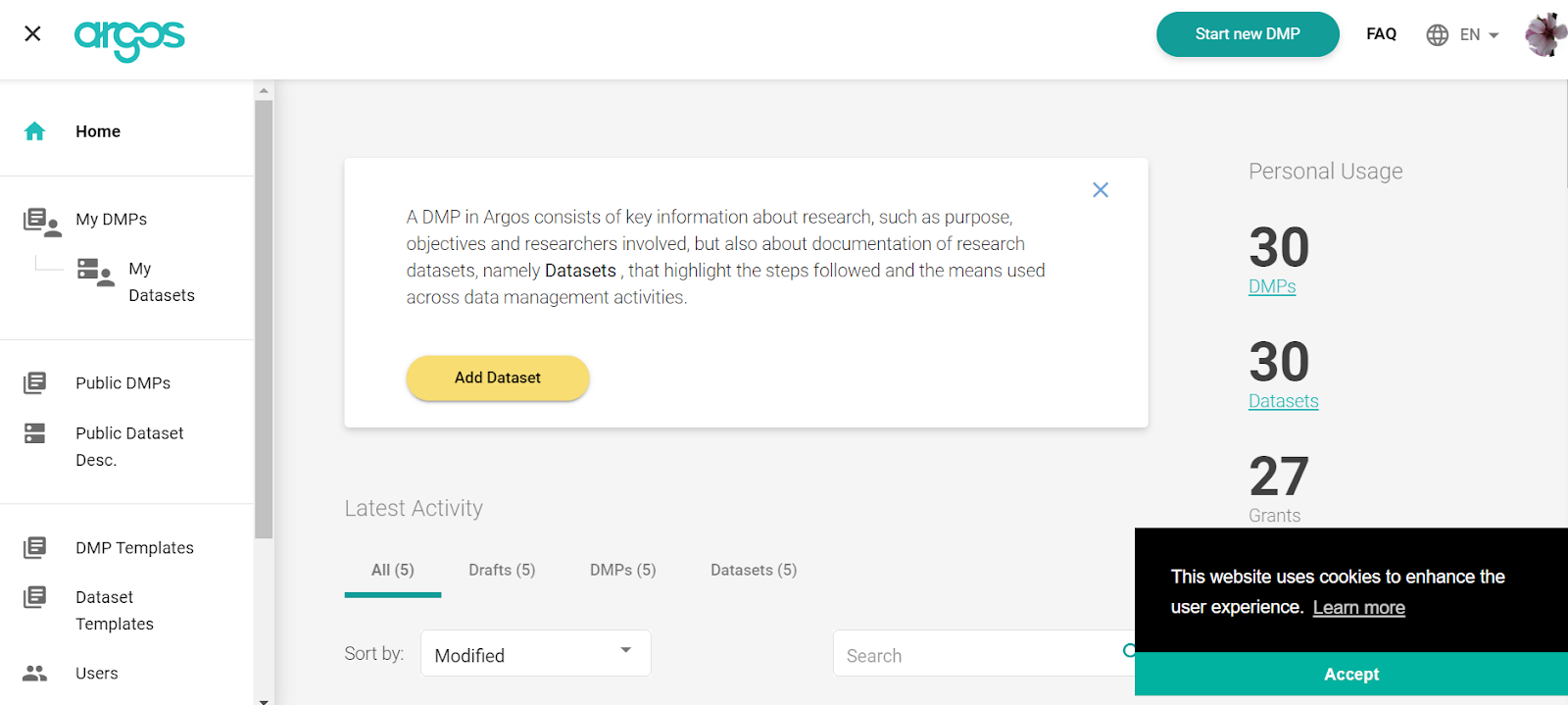The width and height of the screenshot is (1568, 705).
Task: Click the Start new DMP button
Action: coord(1248,34)
